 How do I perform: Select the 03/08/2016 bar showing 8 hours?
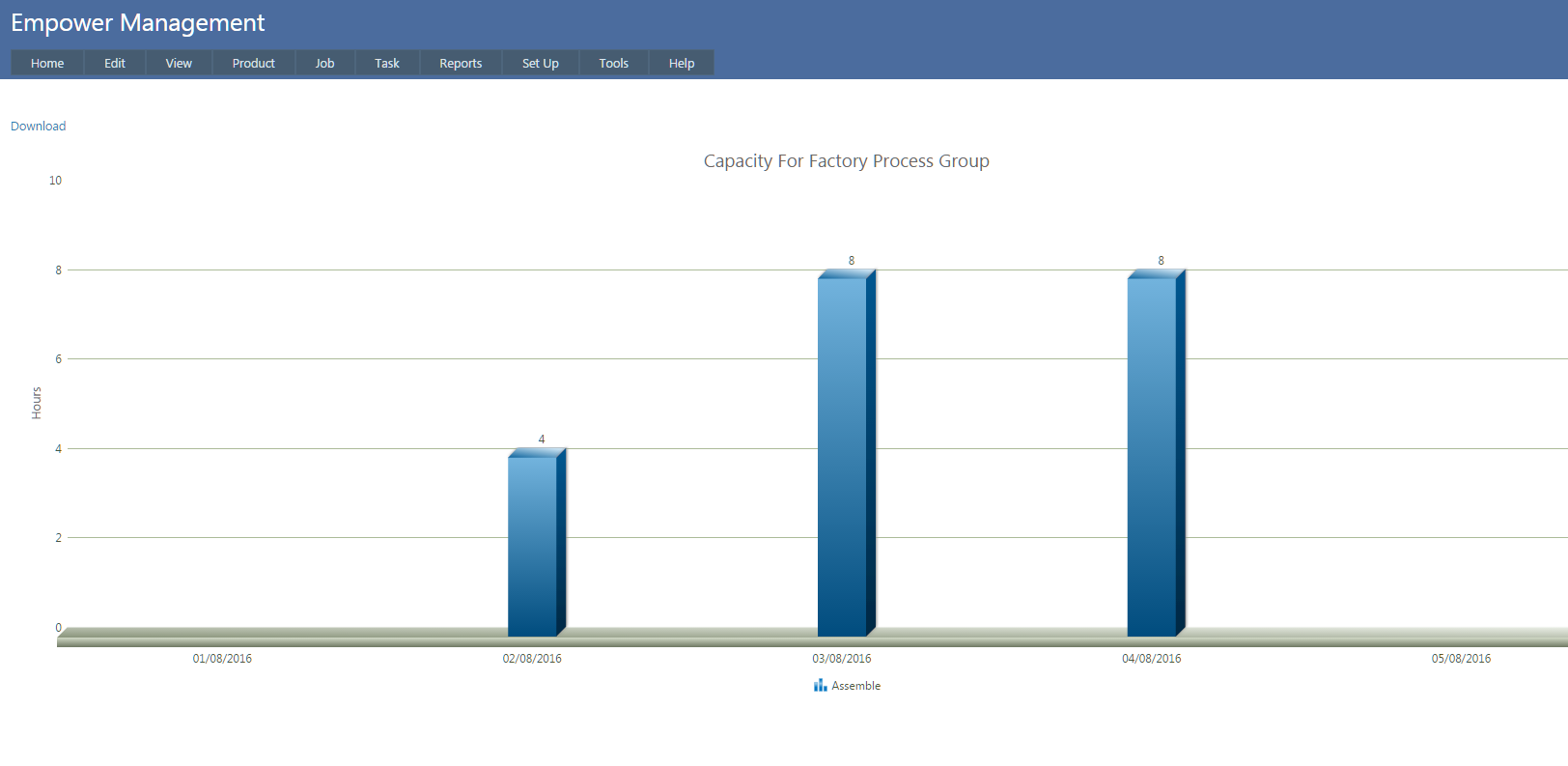coord(843,454)
